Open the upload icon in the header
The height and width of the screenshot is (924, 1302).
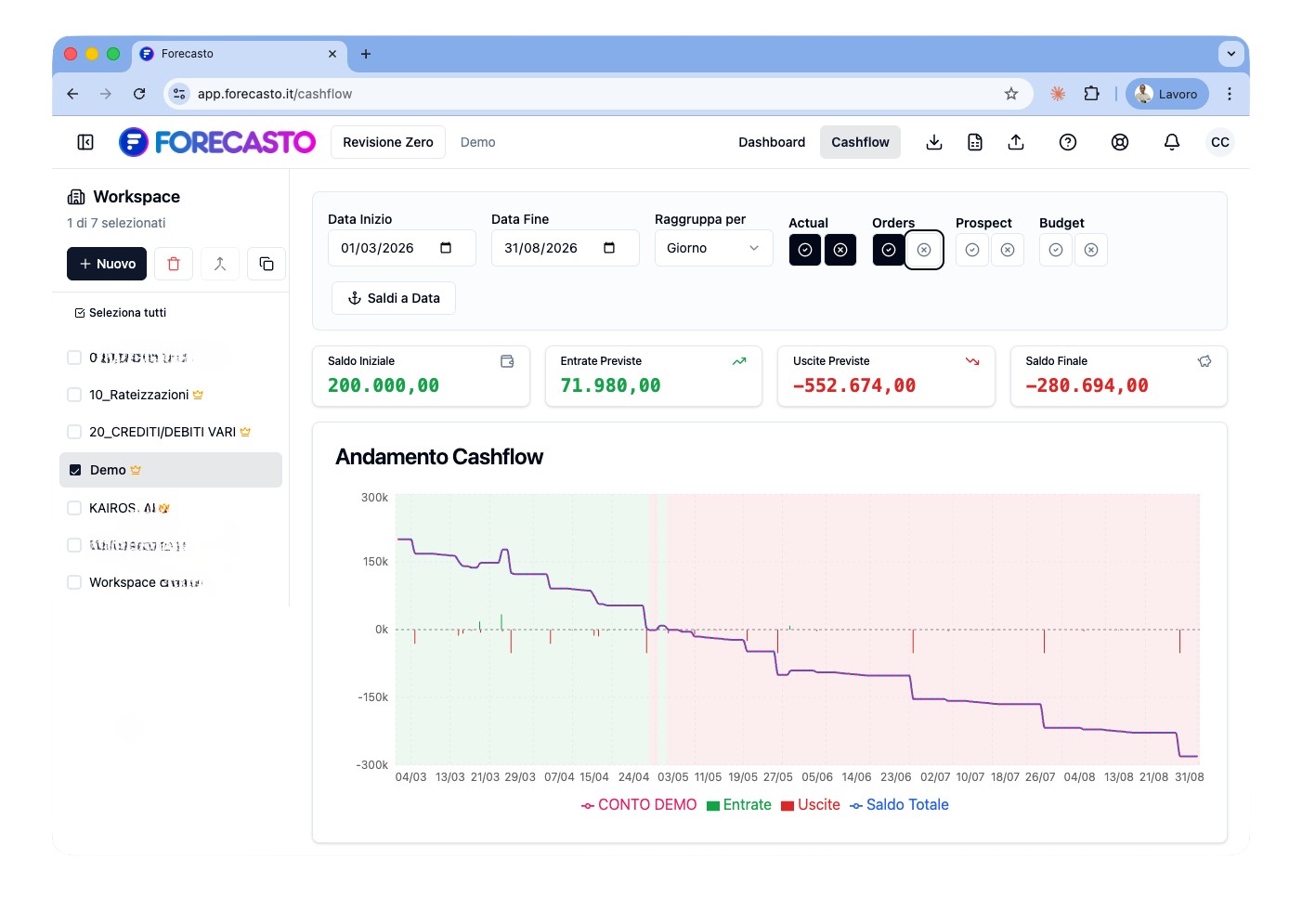point(1016,142)
